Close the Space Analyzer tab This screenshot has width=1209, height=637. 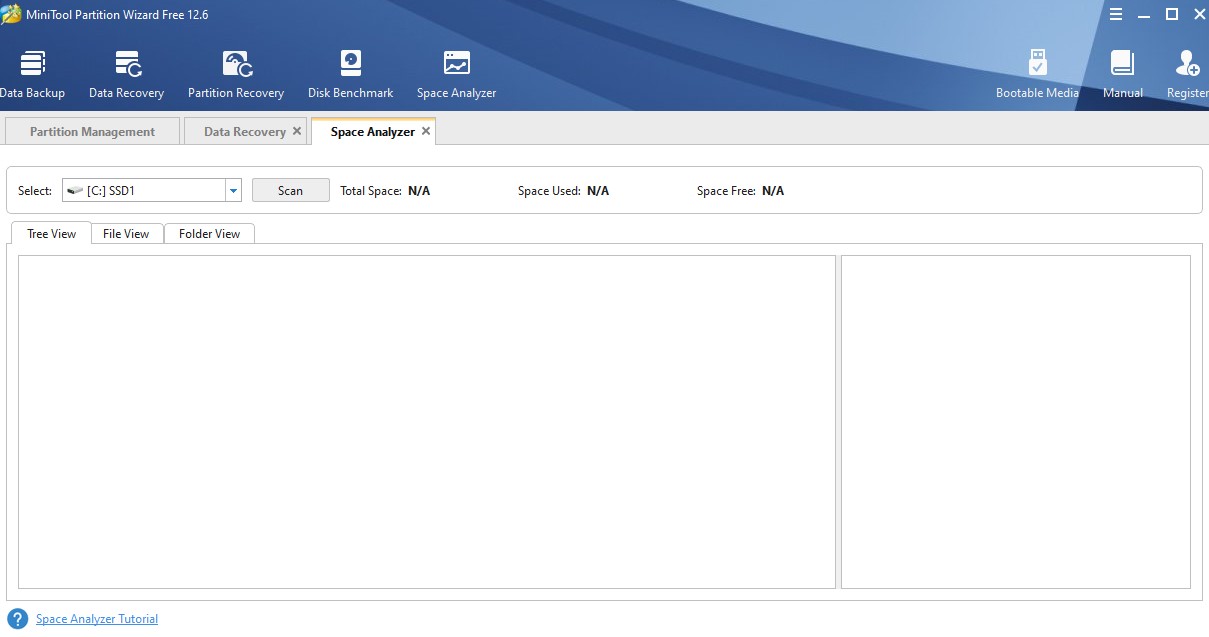[426, 131]
